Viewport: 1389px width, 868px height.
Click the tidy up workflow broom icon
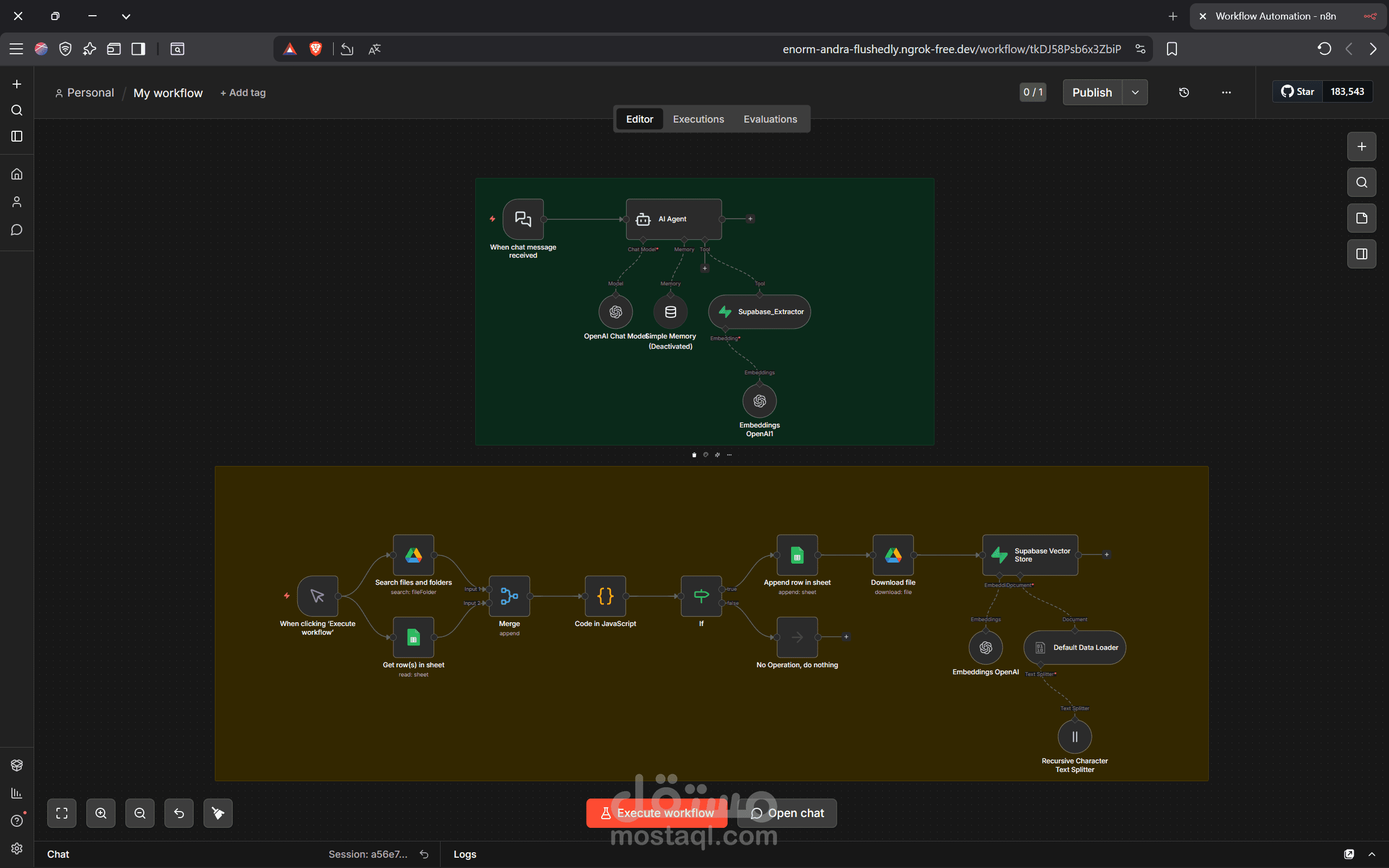tap(218, 813)
